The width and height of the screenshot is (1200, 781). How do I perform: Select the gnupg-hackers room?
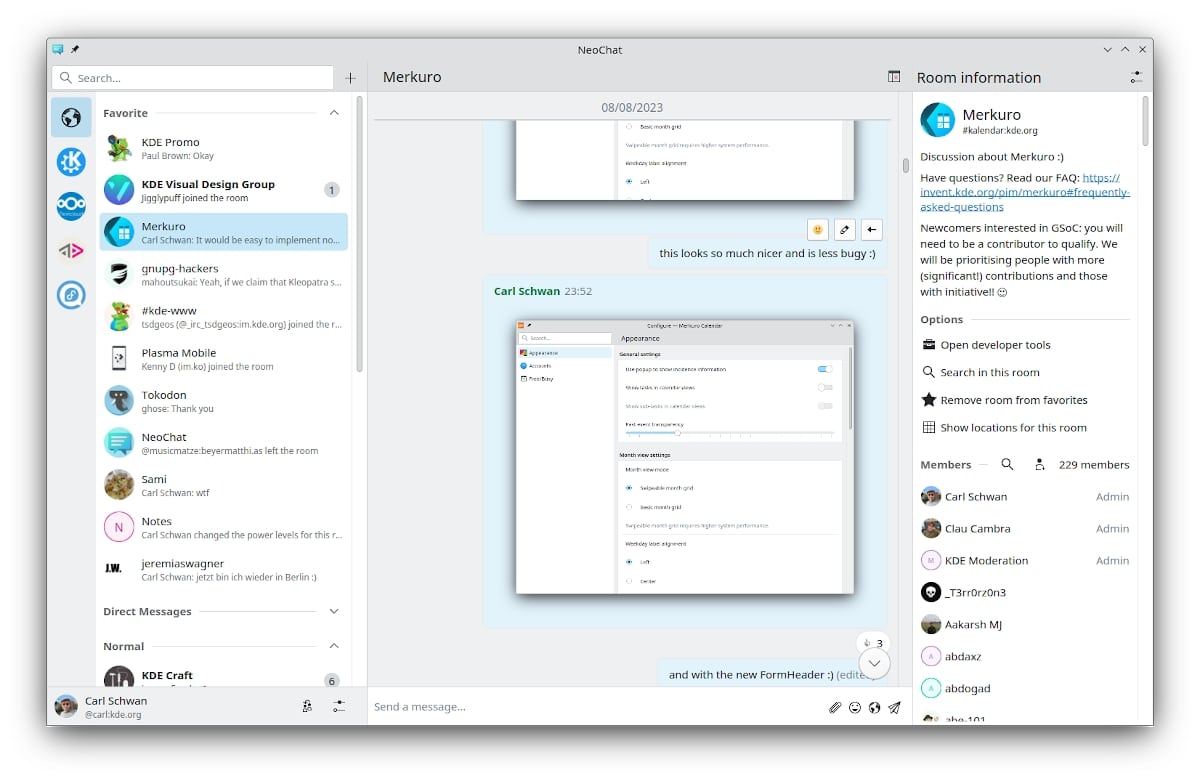[224, 274]
